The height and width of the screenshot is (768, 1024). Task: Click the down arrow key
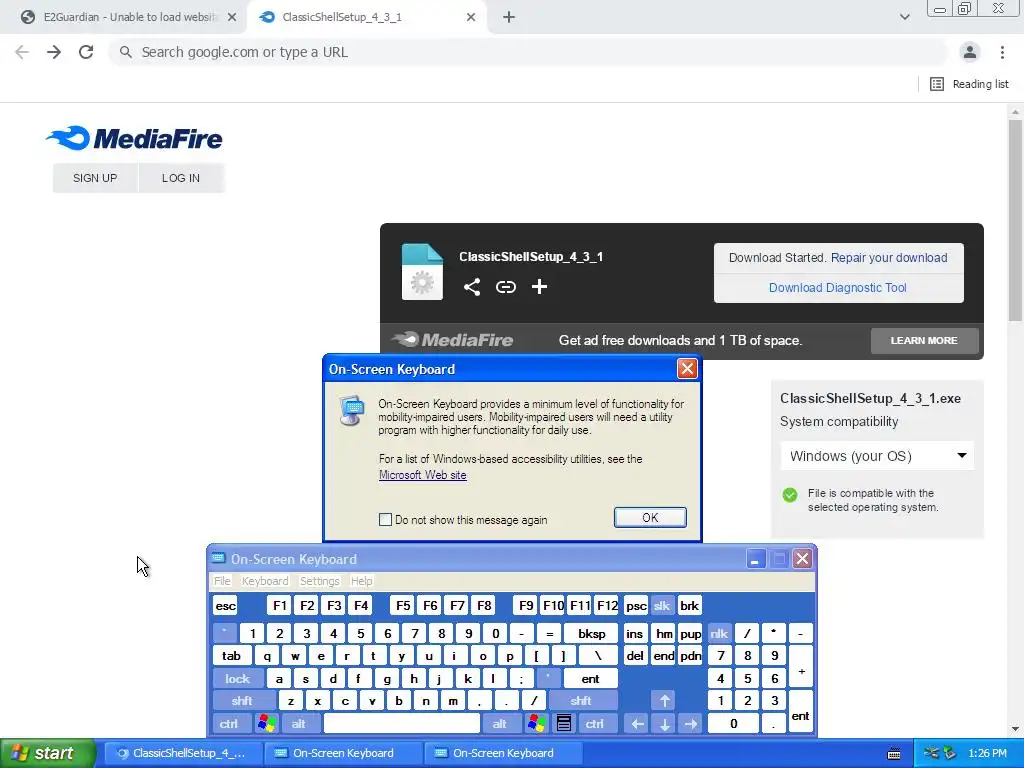tap(664, 724)
